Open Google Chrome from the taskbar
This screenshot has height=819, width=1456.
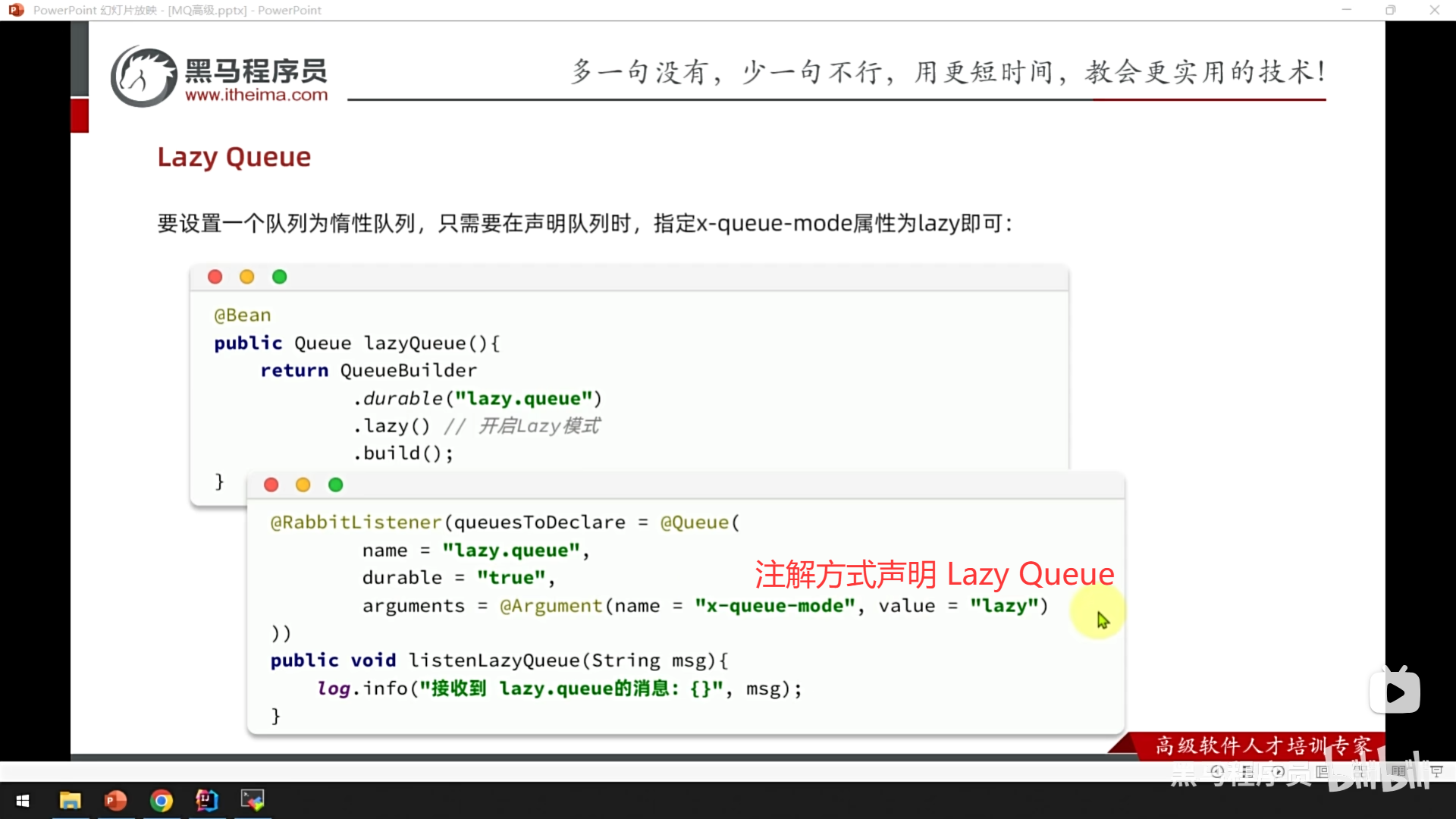click(x=161, y=801)
